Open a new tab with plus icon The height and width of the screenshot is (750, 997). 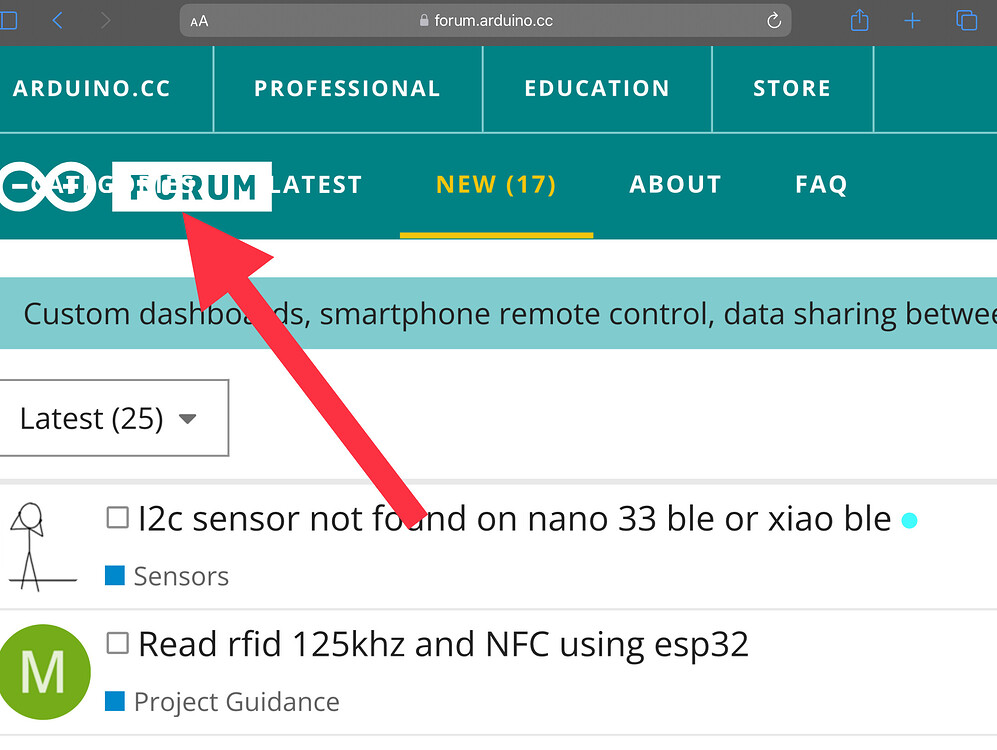point(912,21)
